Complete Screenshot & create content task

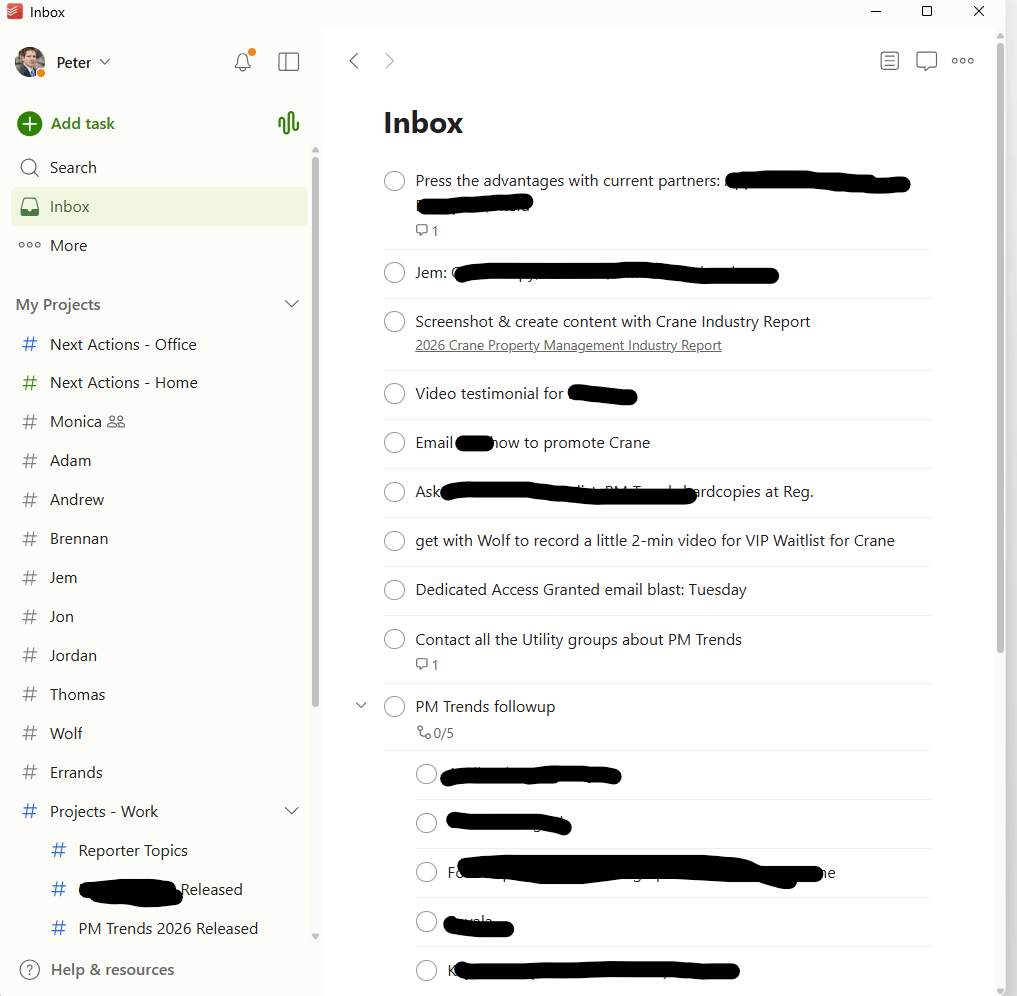pos(394,322)
